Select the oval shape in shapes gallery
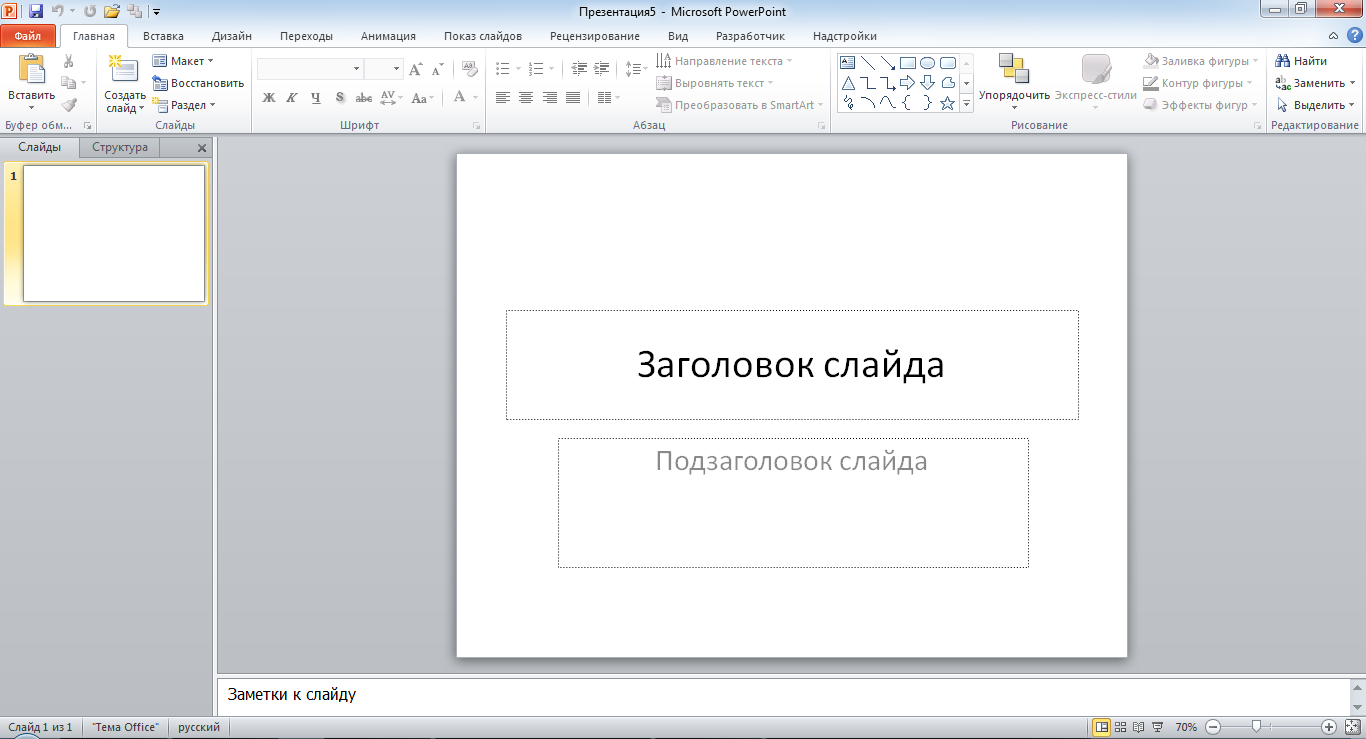The width and height of the screenshot is (1366, 739). tap(928, 63)
